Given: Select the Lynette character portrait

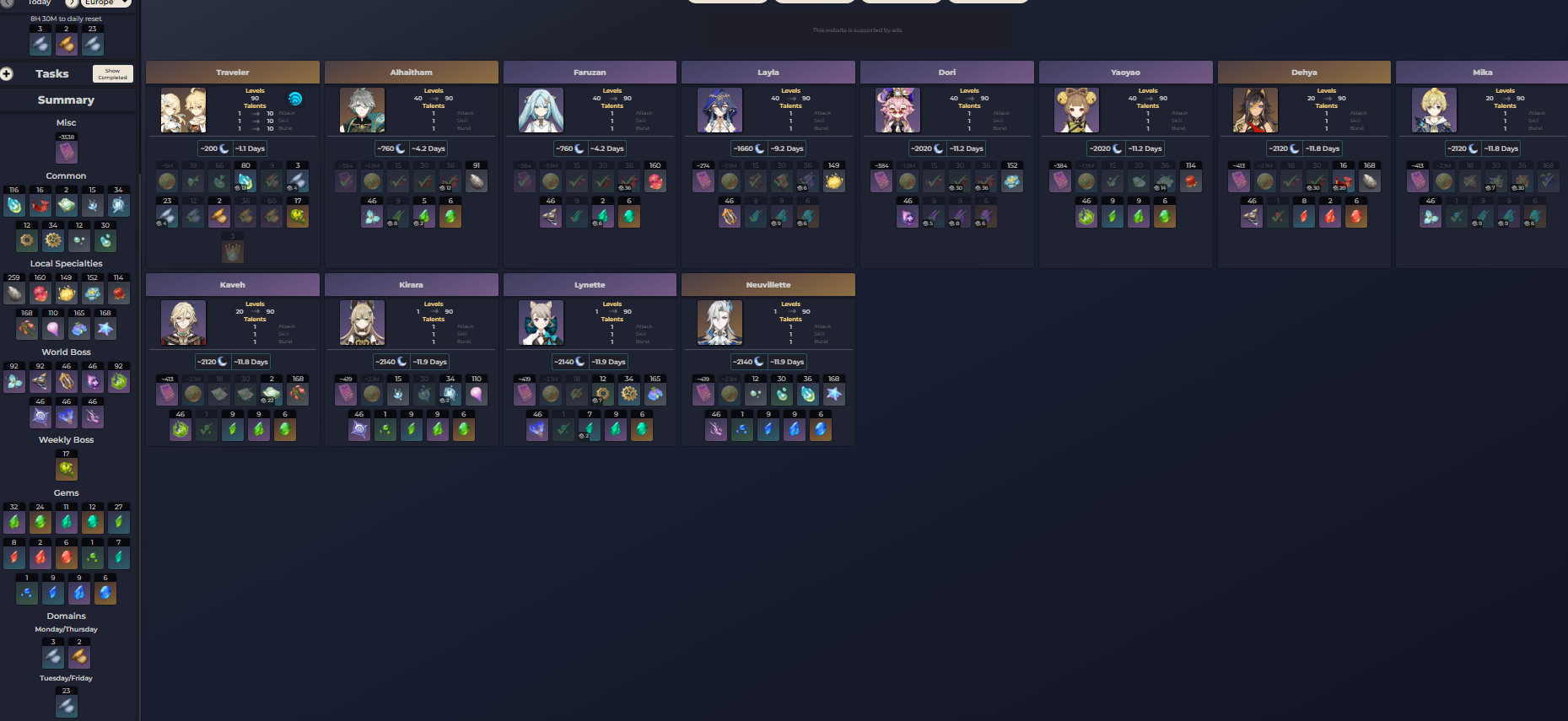Looking at the screenshot, I should click(541, 323).
